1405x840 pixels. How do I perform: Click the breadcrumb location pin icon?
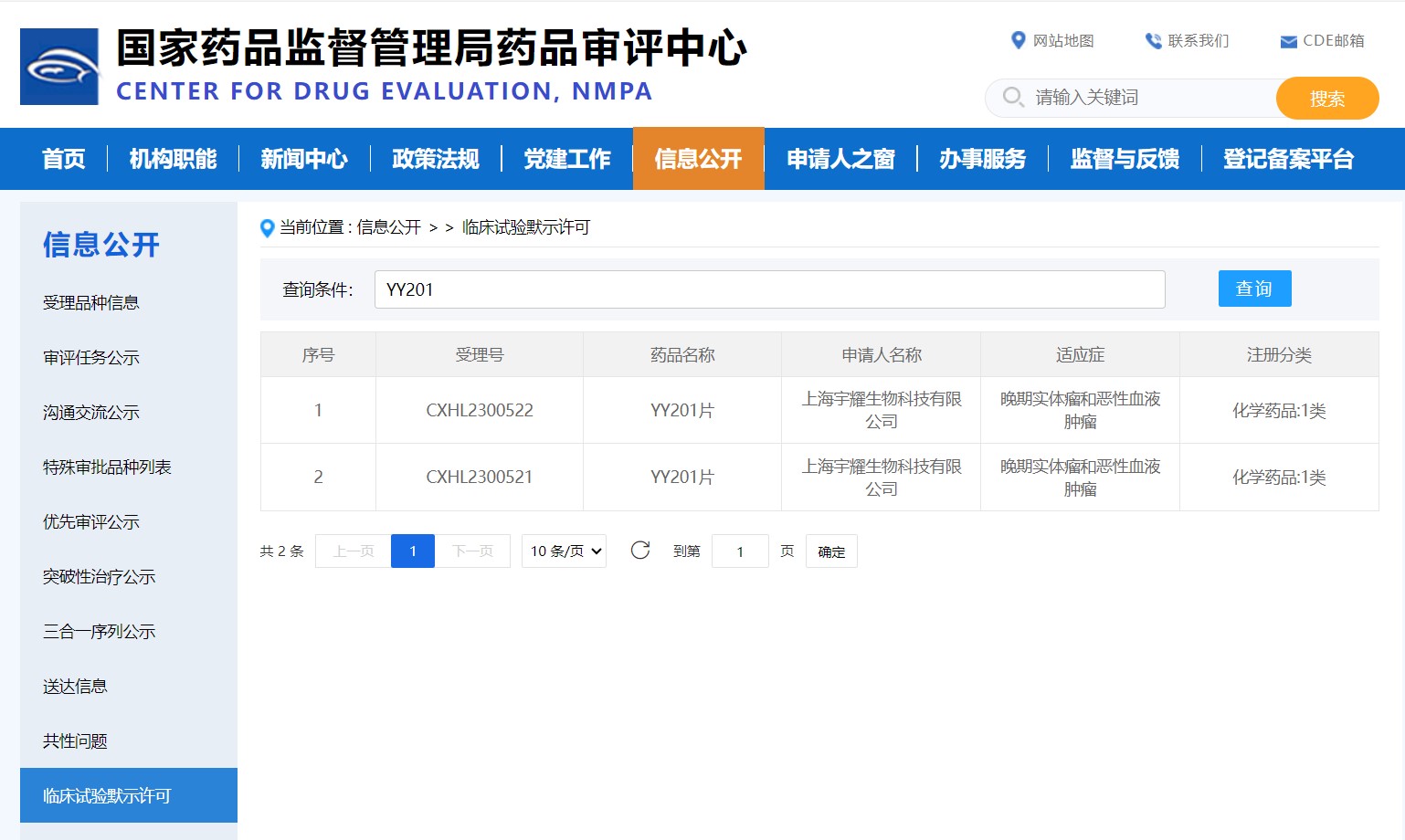(267, 228)
